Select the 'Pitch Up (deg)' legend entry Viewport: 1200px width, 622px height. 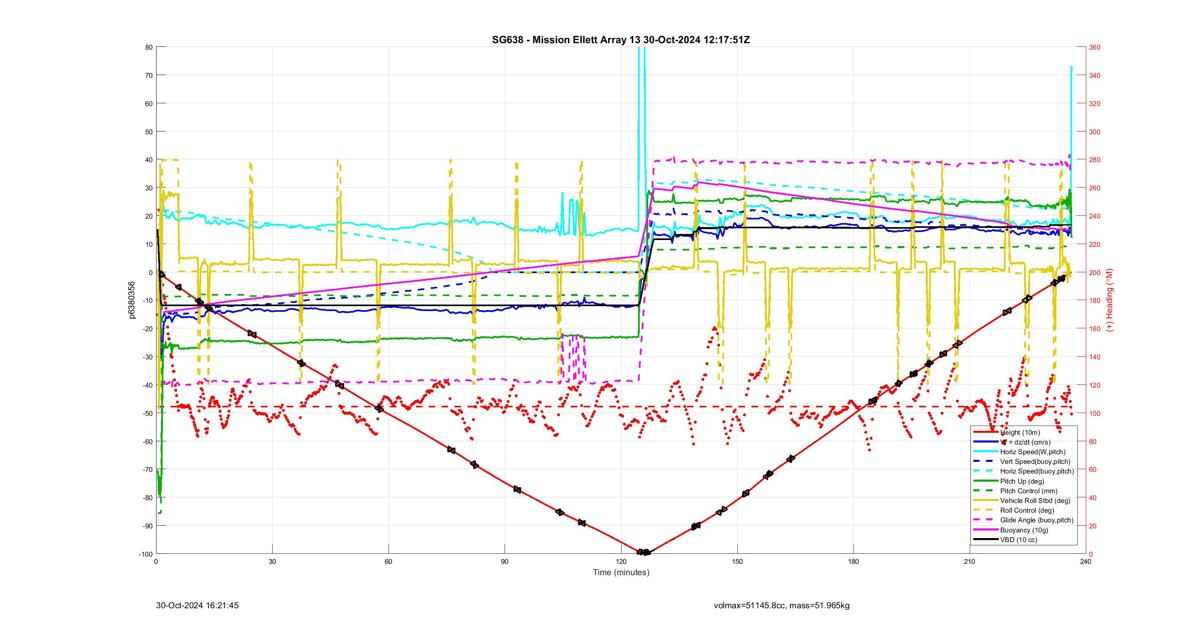click(x=1023, y=481)
